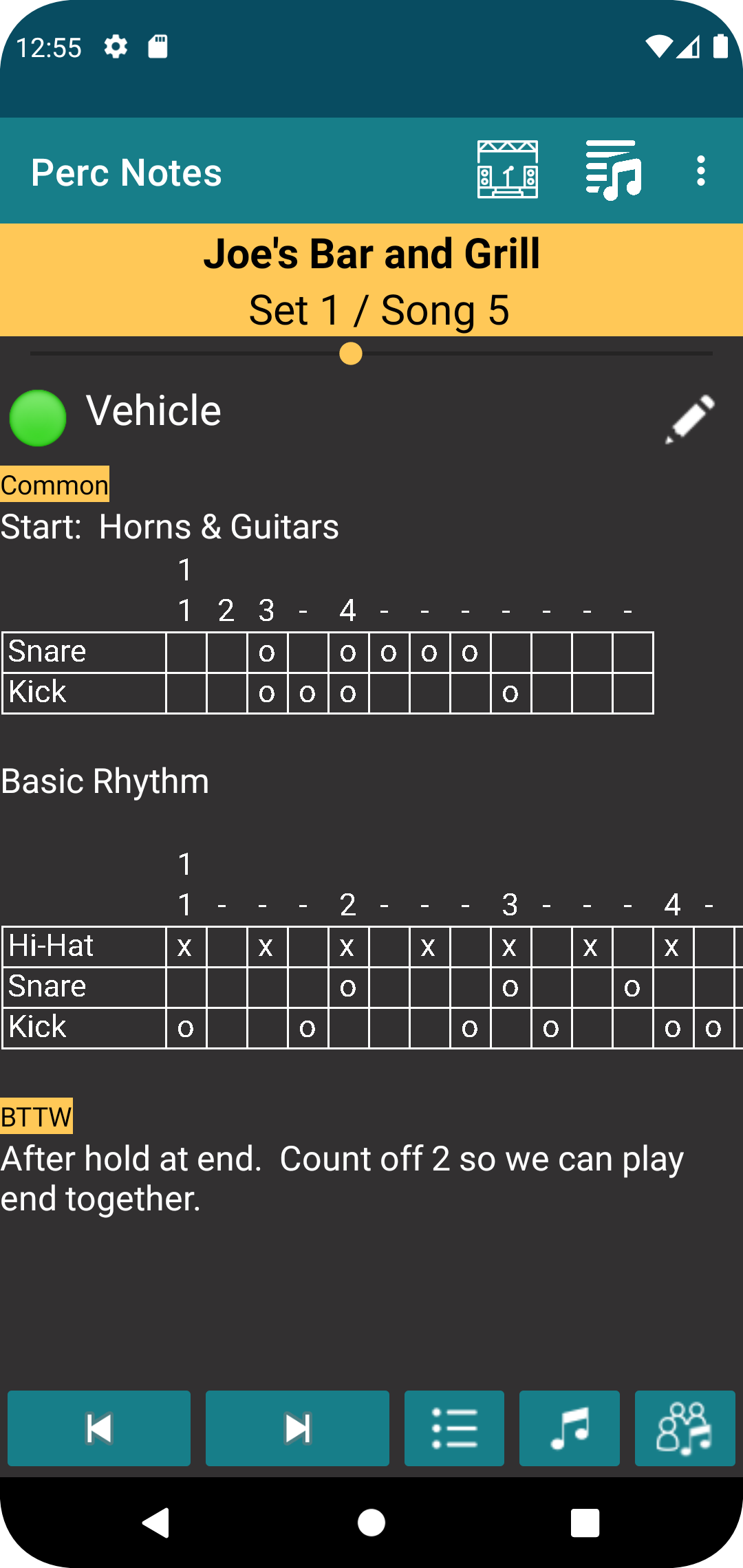This screenshot has height=1568, width=743.
Task: Open the band members music icon
Action: point(685,1428)
